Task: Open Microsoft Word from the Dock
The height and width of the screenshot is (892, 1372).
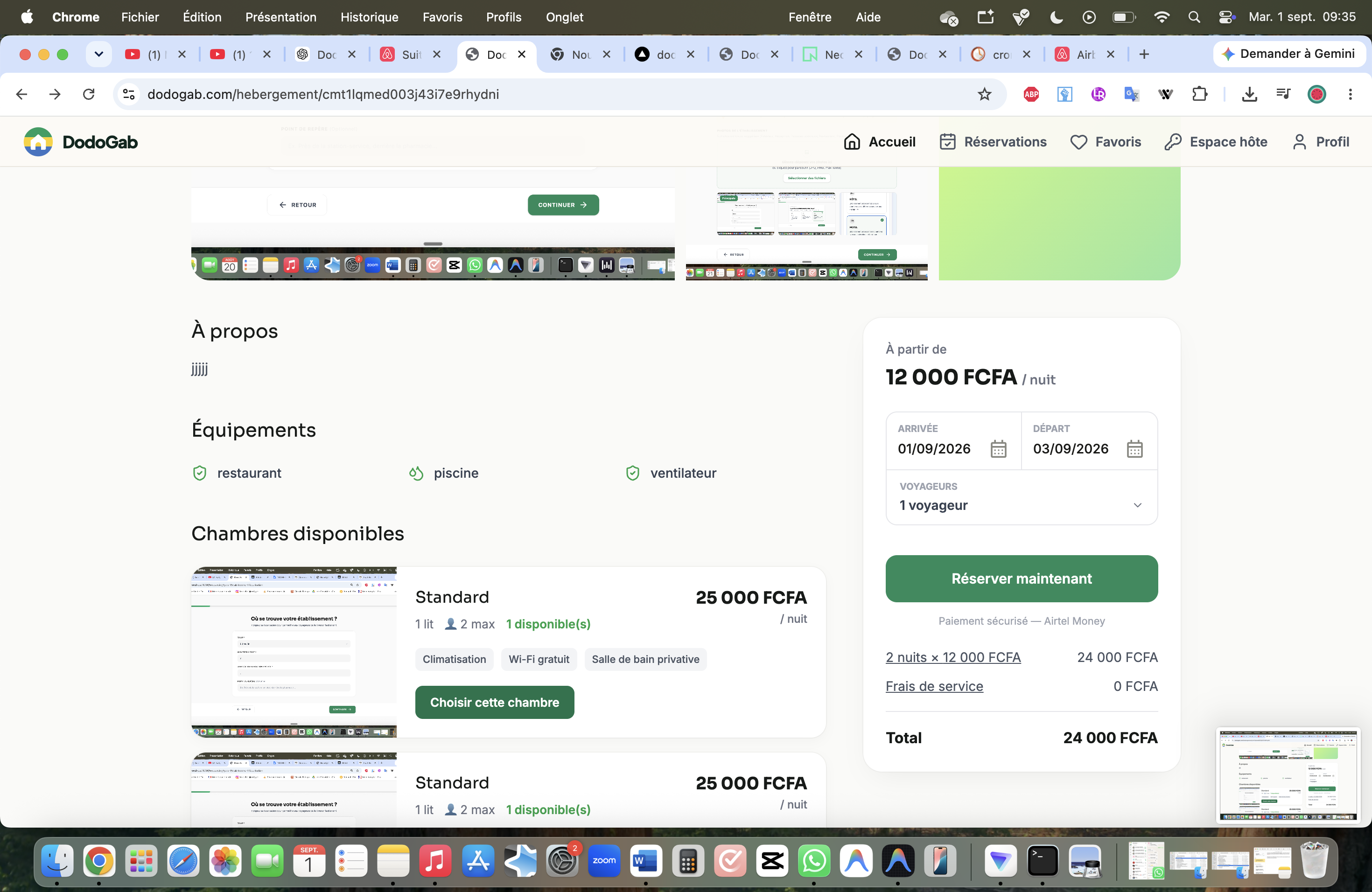Action: coord(646,861)
